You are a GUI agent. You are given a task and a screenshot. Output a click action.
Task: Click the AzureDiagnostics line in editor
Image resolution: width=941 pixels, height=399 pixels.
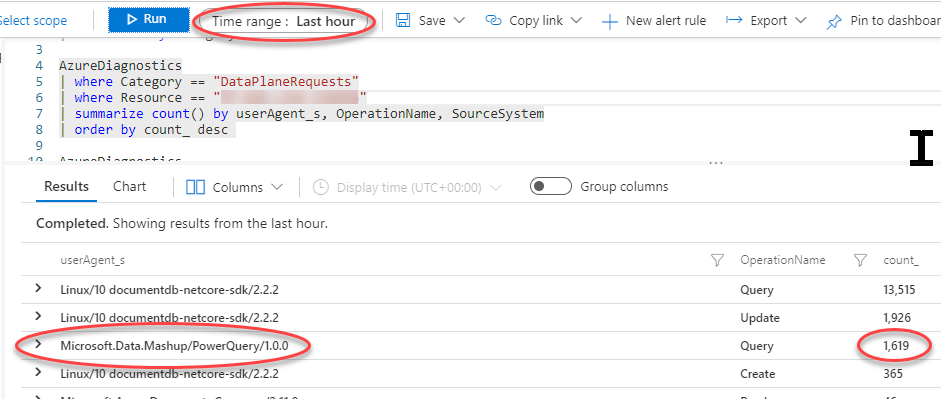tap(120, 65)
